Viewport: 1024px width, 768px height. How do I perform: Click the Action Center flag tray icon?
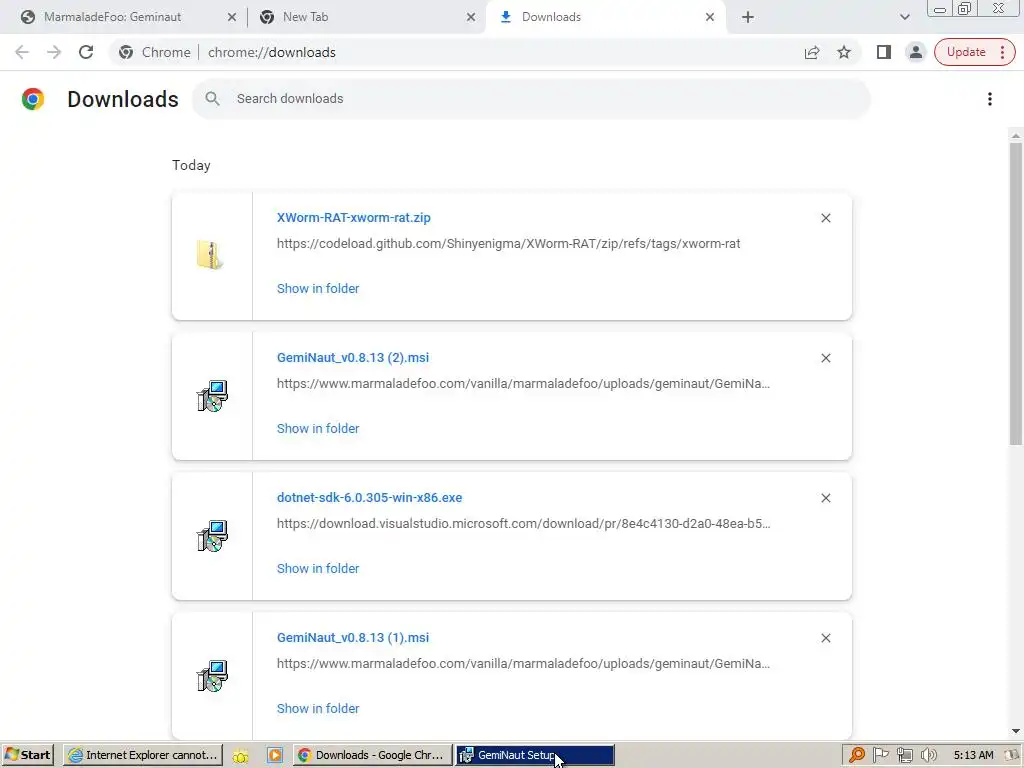point(880,755)
